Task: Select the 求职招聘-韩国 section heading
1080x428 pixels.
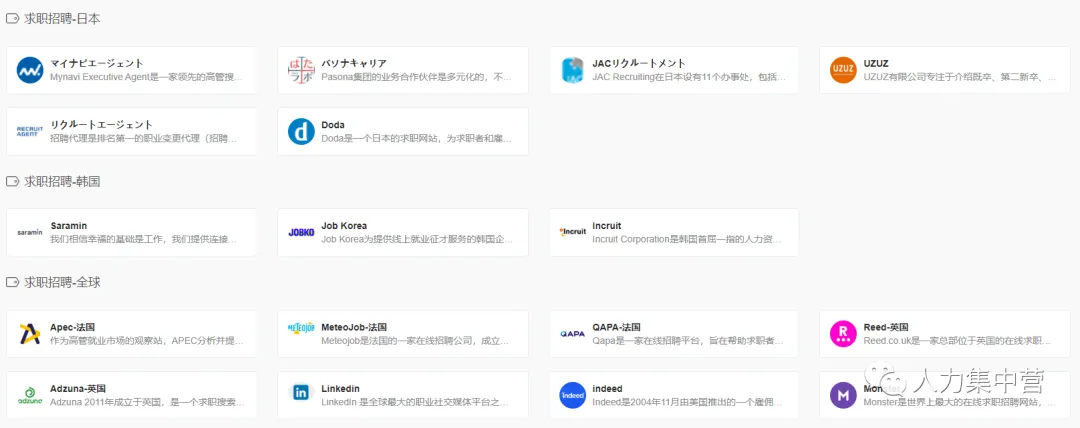Action: (63, 181)
